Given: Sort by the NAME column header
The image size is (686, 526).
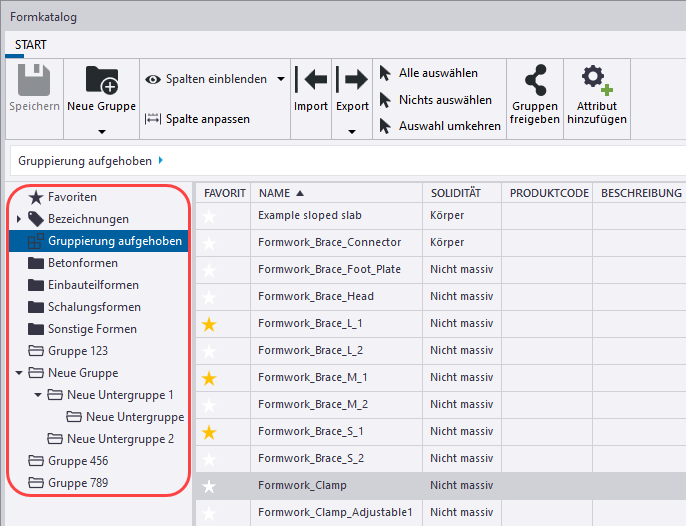Looking at the screenshot, I should point(280,193).
